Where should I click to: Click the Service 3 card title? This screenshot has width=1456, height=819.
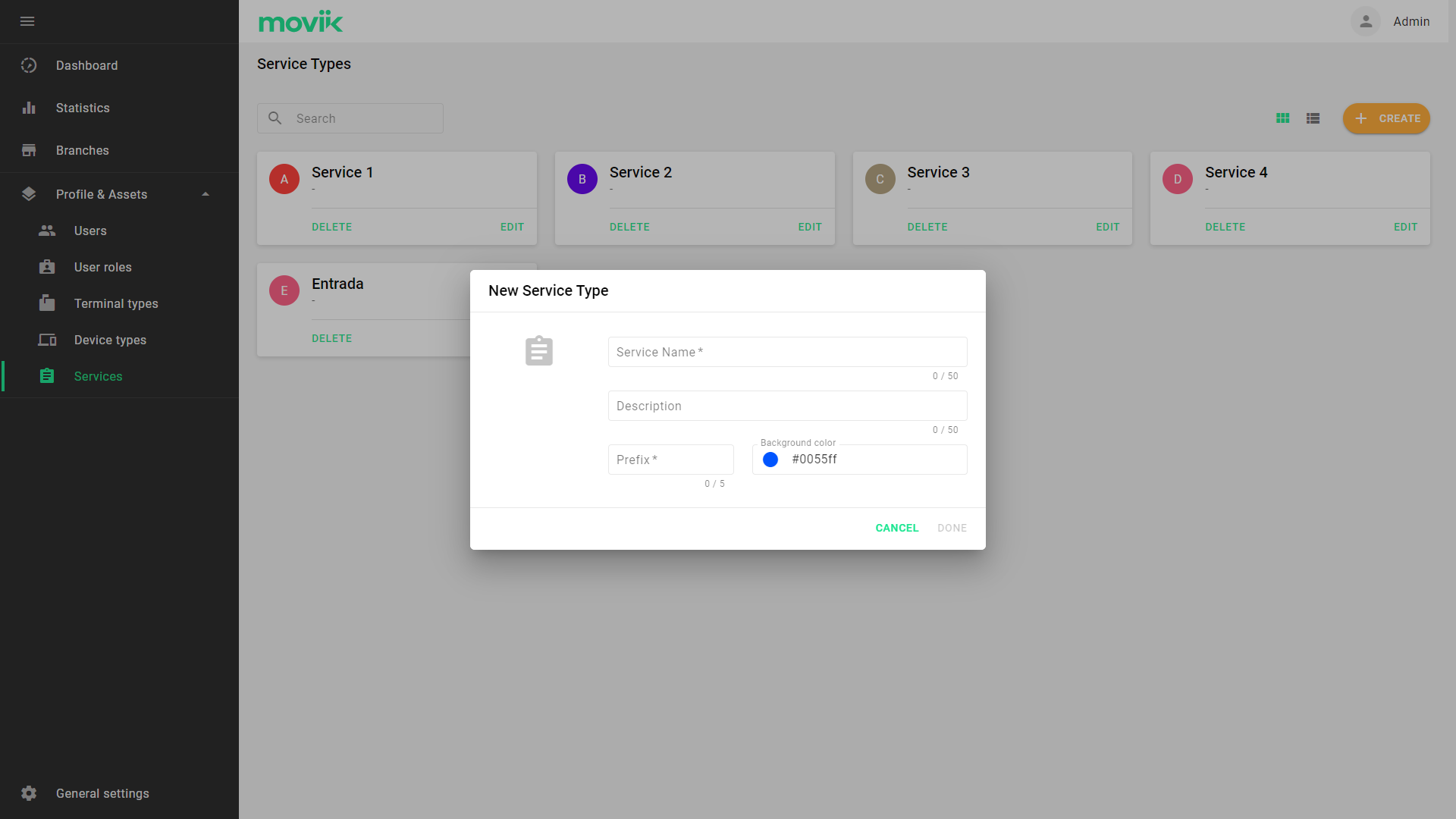pyautogui.click(x=938, y=172)
